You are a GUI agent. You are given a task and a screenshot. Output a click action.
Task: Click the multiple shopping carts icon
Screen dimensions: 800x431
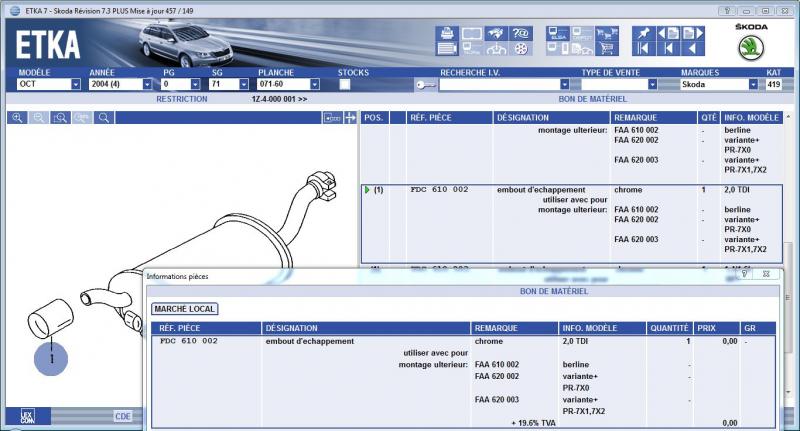click(x=607, y=34)
